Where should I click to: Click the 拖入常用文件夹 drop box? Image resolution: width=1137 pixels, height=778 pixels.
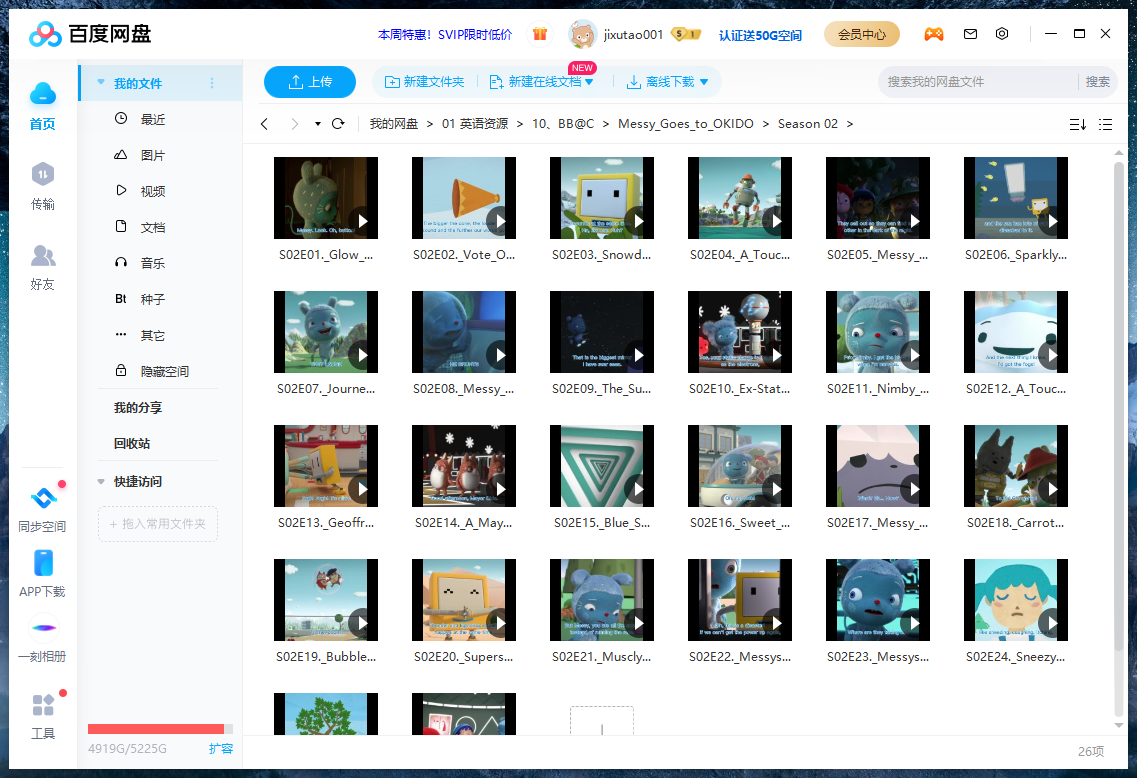coord(158,524)
